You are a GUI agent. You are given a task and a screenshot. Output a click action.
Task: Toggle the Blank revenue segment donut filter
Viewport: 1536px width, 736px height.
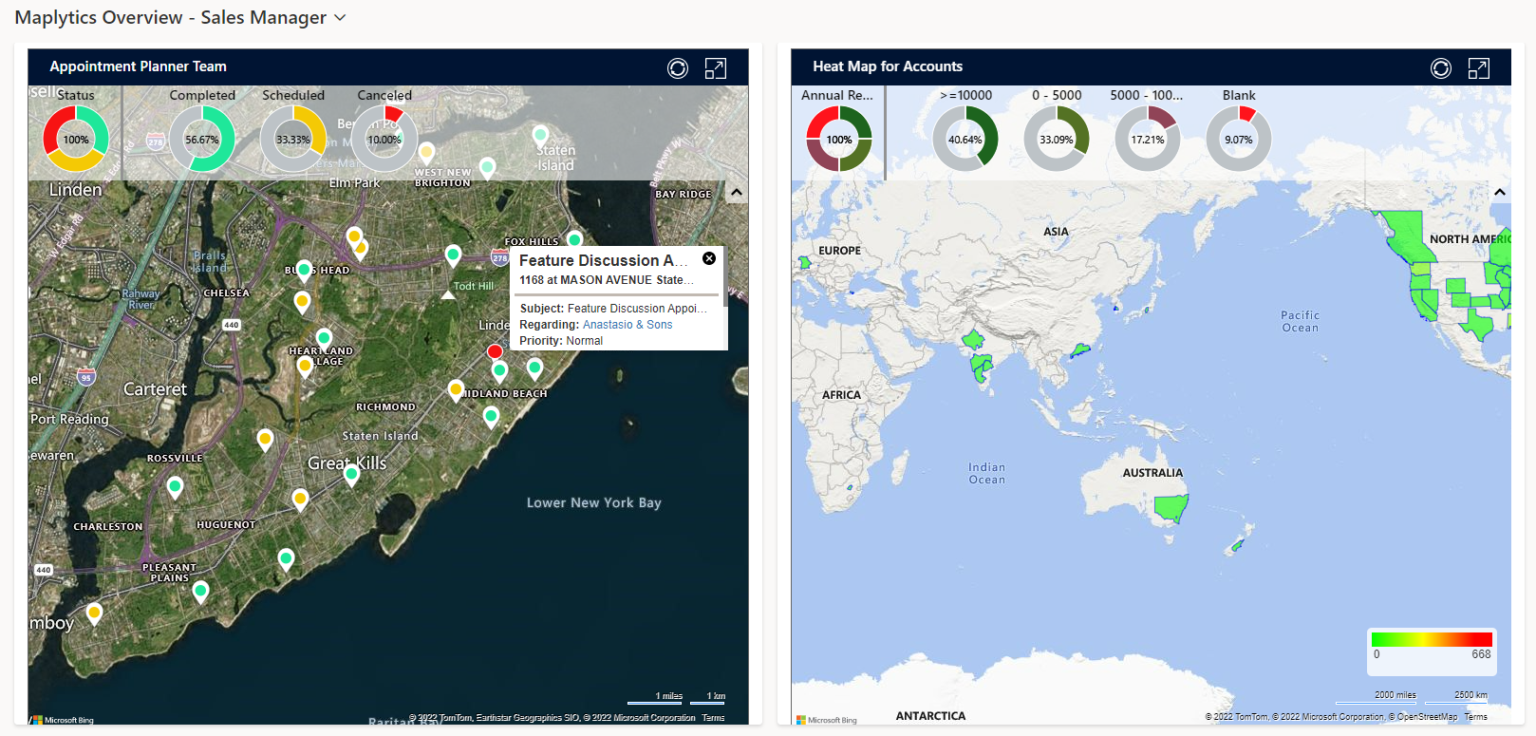coord(1238,138)
